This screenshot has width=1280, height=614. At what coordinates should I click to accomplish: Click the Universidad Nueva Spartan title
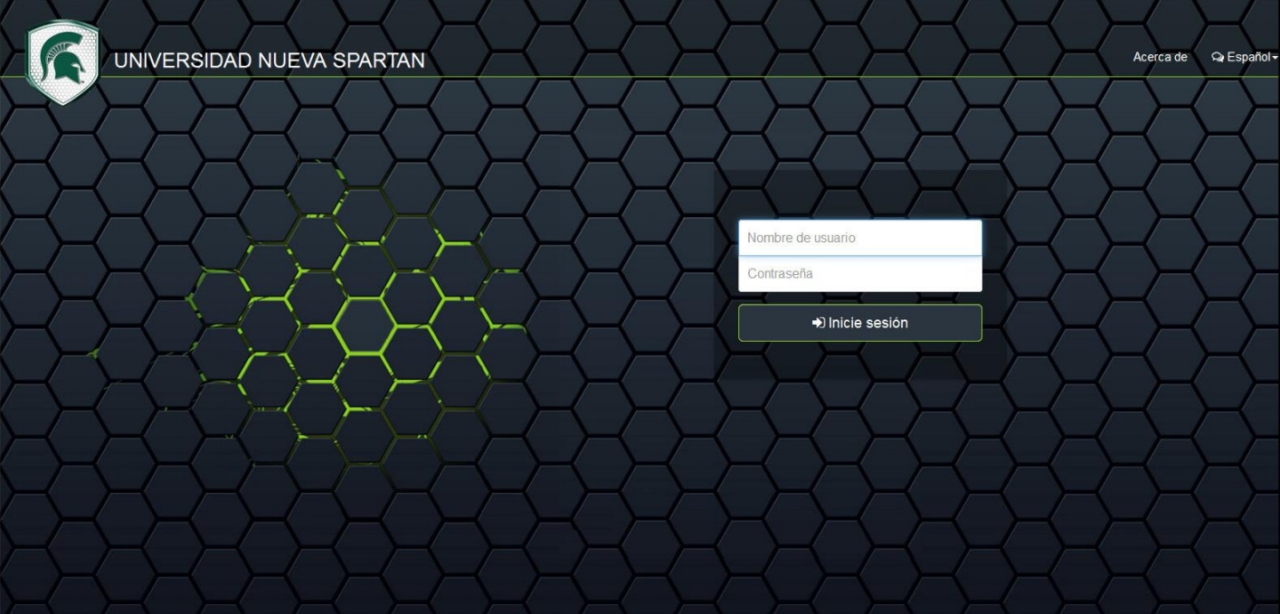point(269,61)
